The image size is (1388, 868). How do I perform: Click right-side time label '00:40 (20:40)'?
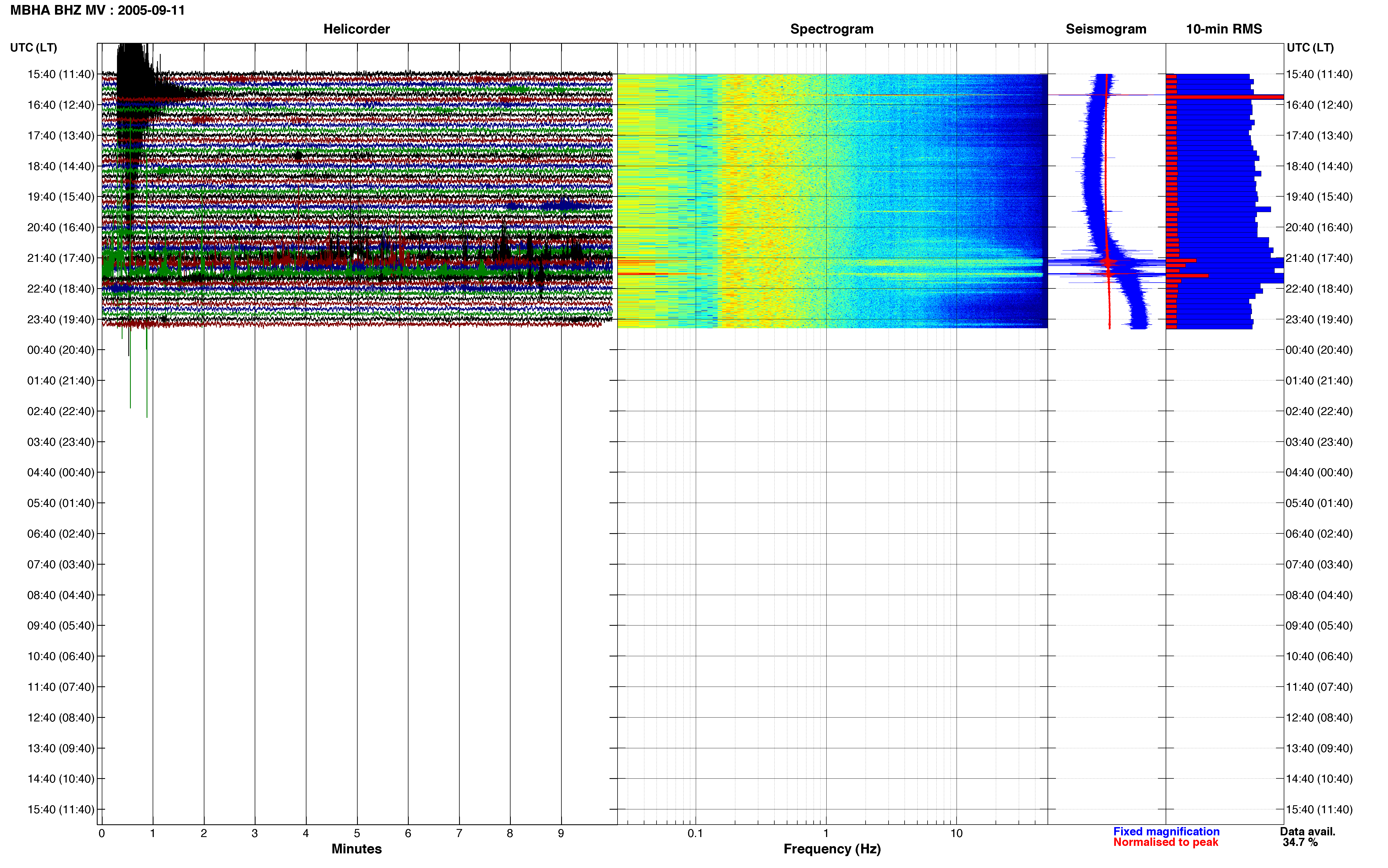pyautogui.click(x=1319, y=350)
